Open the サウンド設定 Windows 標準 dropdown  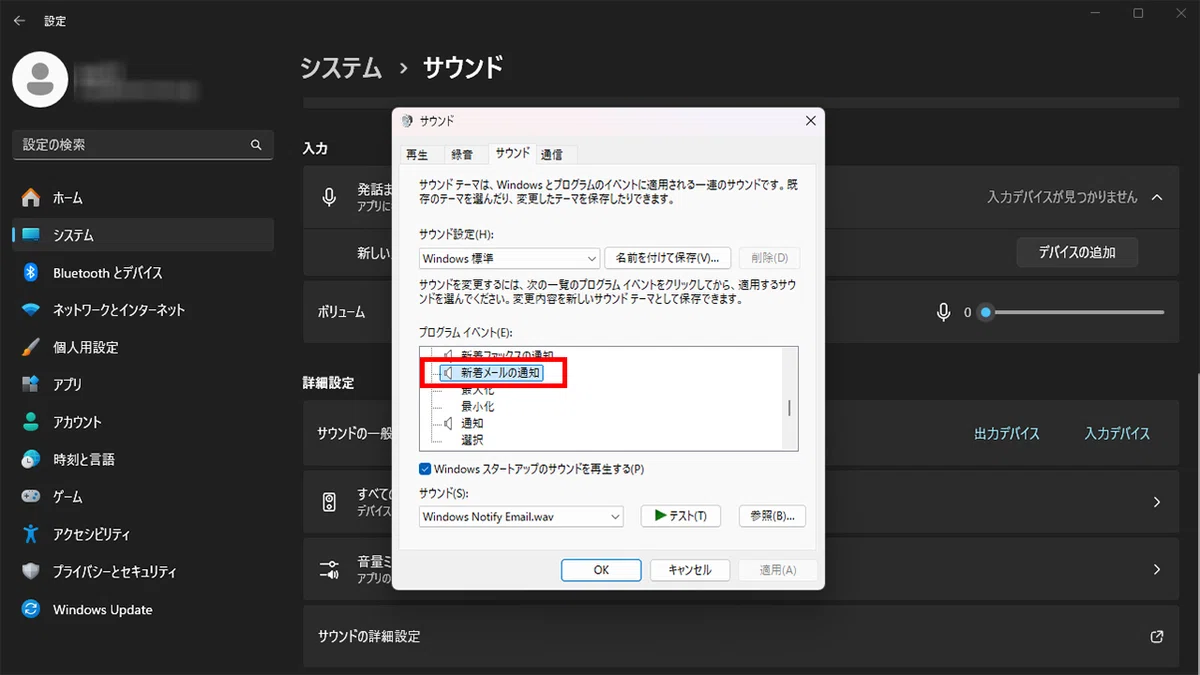(509, 258)
